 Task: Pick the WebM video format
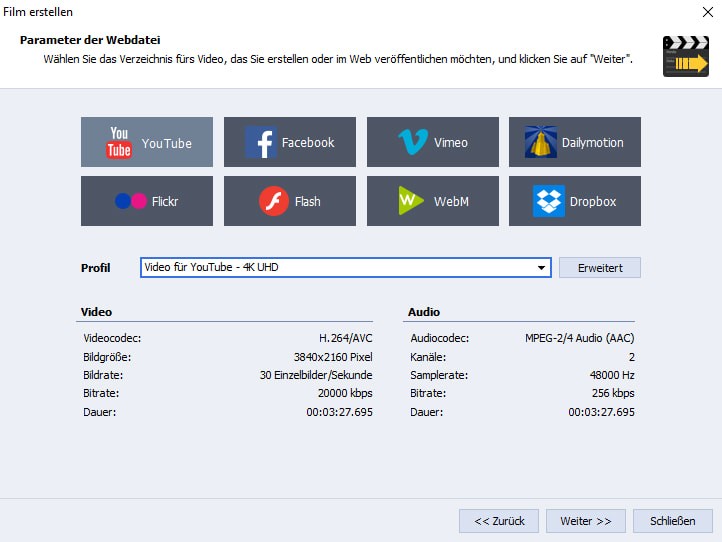point(433,202)
